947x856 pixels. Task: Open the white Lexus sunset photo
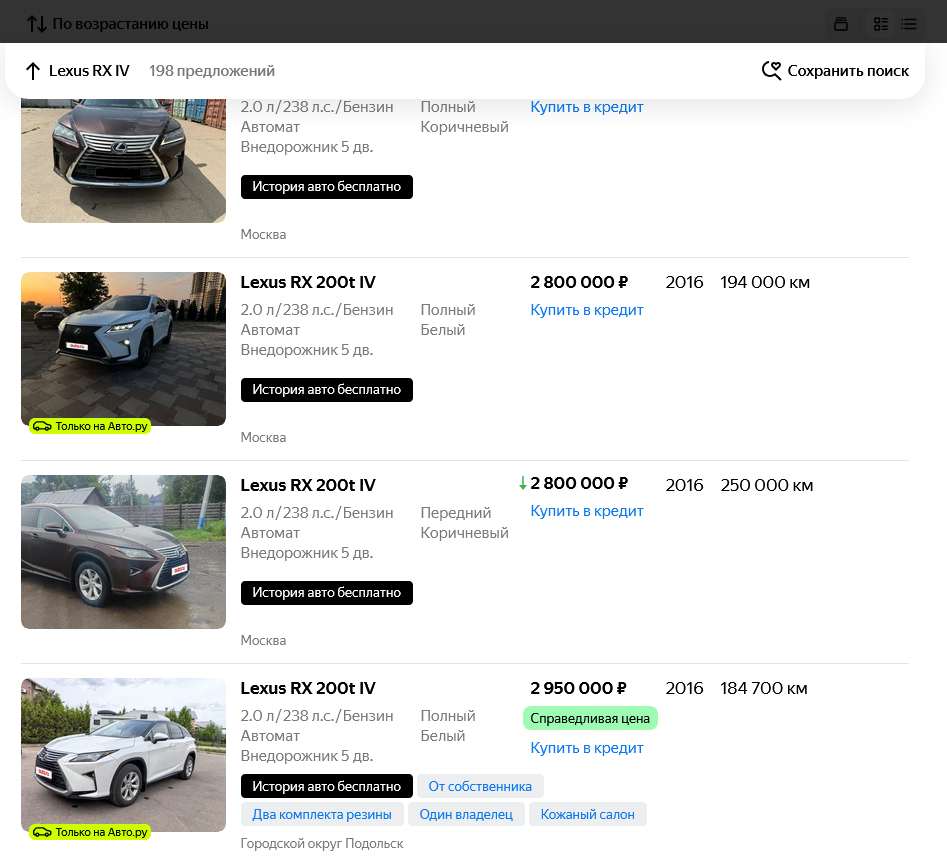tap(123, 349)
